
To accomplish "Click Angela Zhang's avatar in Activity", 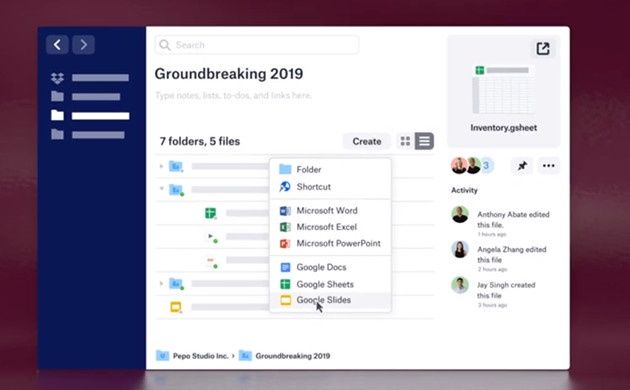I will 460,249.
